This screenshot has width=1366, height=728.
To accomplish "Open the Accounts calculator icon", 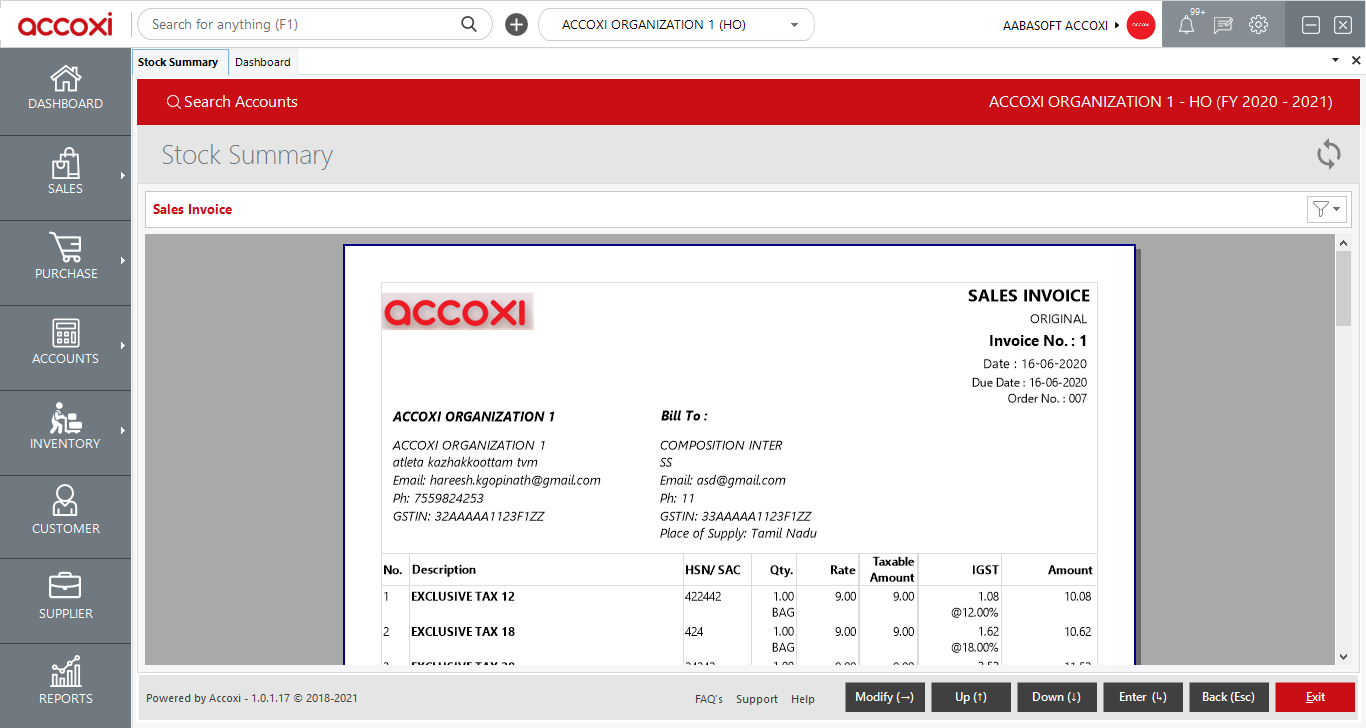I will coord(65,333).
